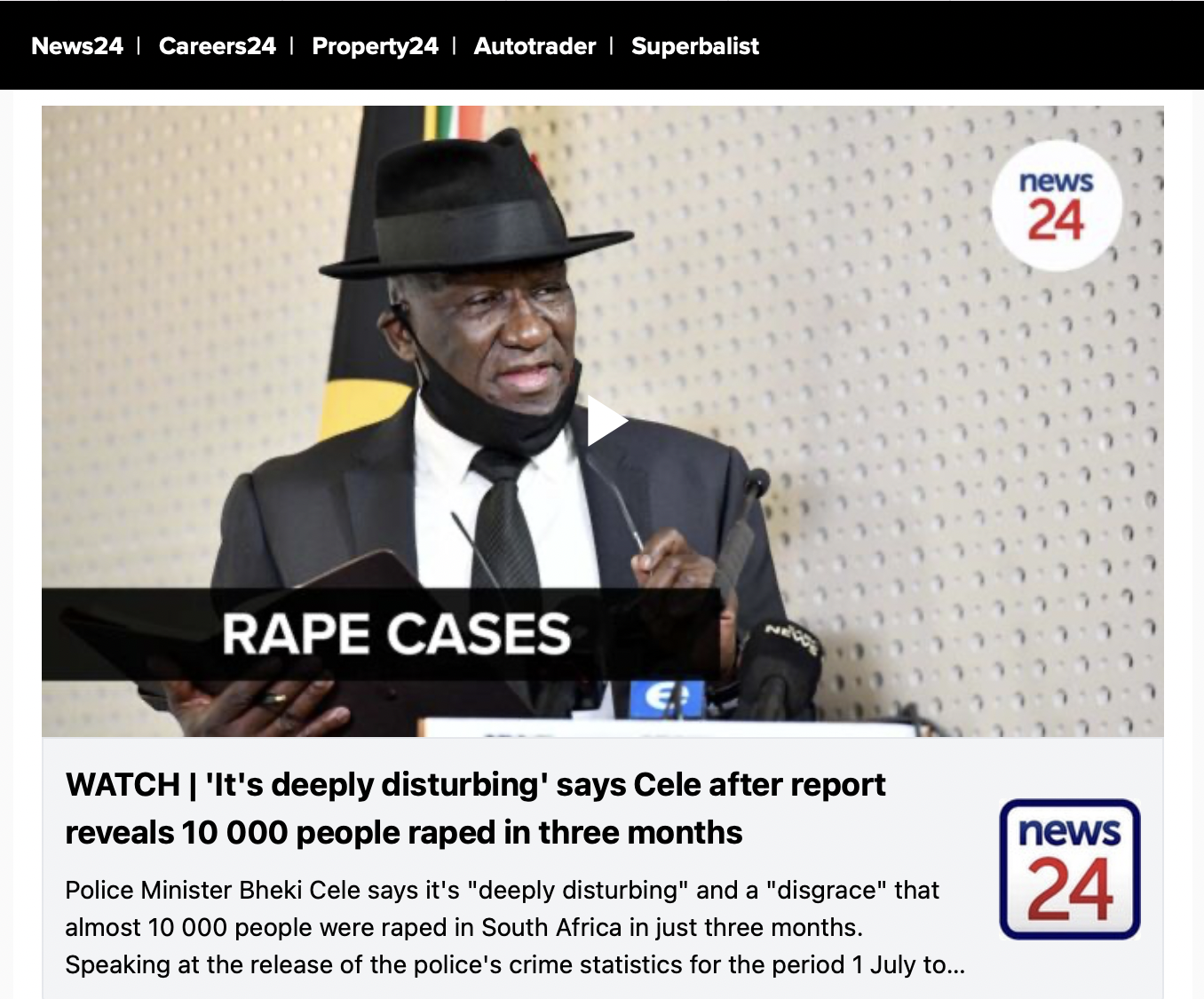Click the Police Minister Bheki Cele summary text
The height and width of the screenshot is (999, 1204).
515,927
